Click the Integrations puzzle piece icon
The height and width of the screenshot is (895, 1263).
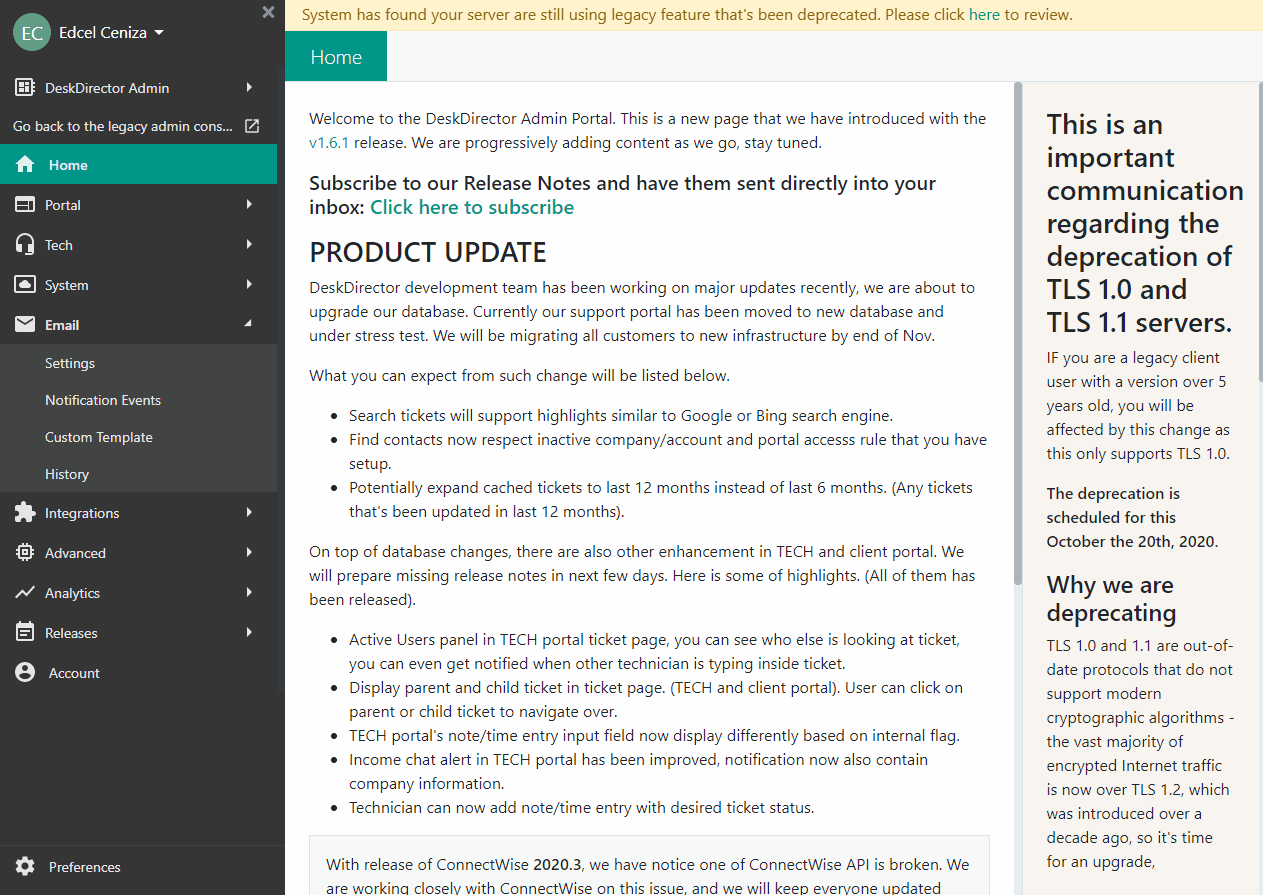25,513
